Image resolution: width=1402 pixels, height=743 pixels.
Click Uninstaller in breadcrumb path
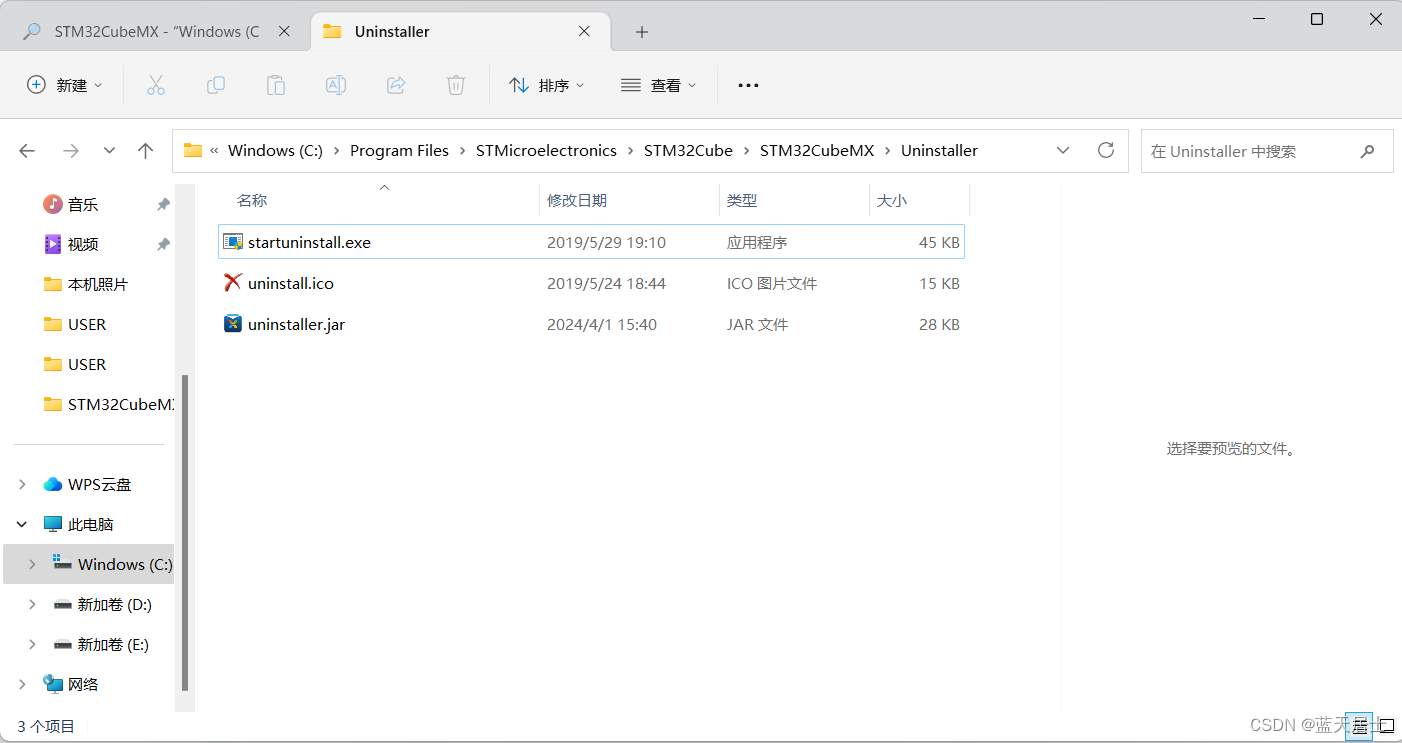pos(939,150)
